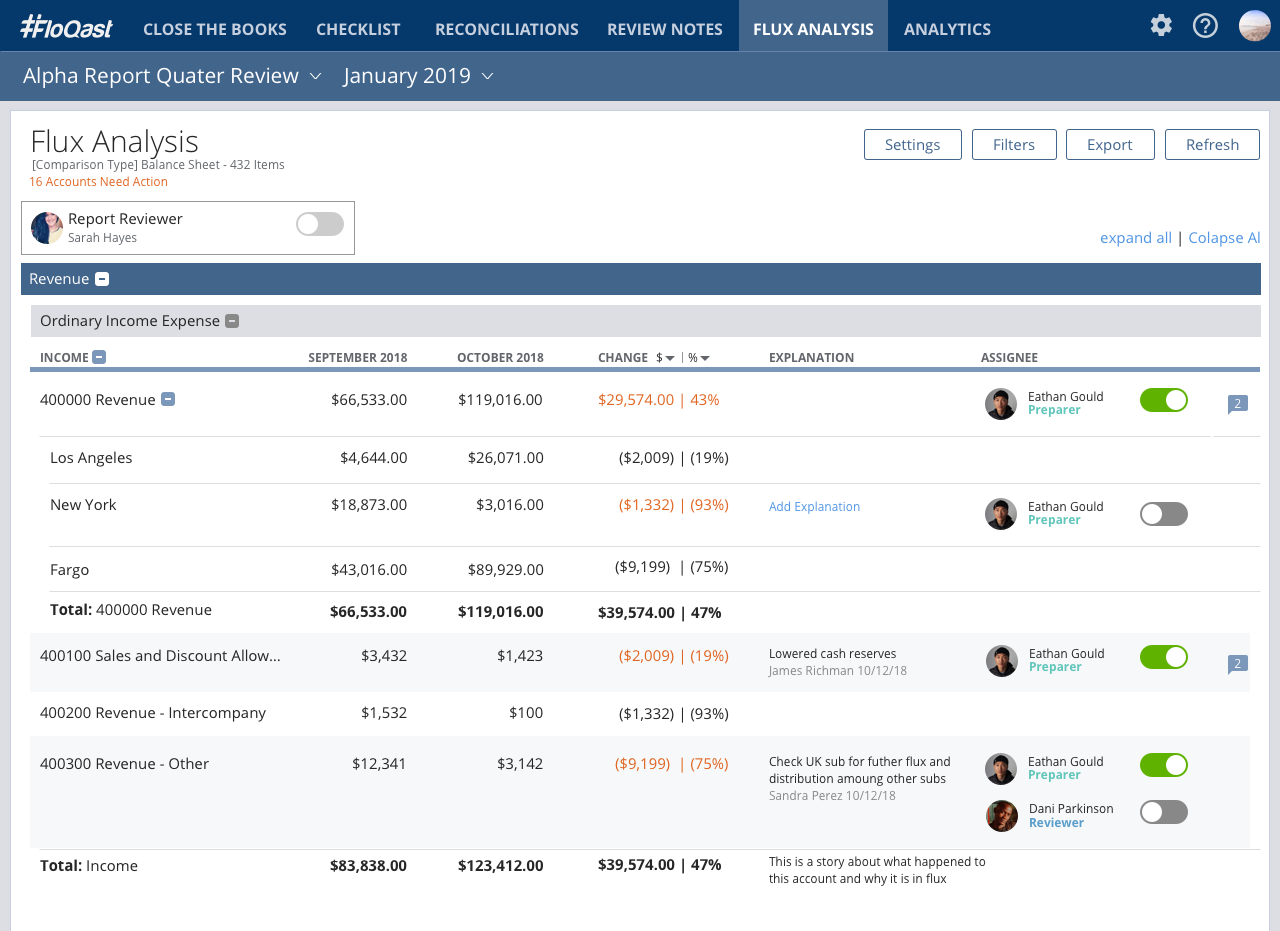
Task: Click Eathan Gould avatar in New York row
Action: [x=1001, y=514]
